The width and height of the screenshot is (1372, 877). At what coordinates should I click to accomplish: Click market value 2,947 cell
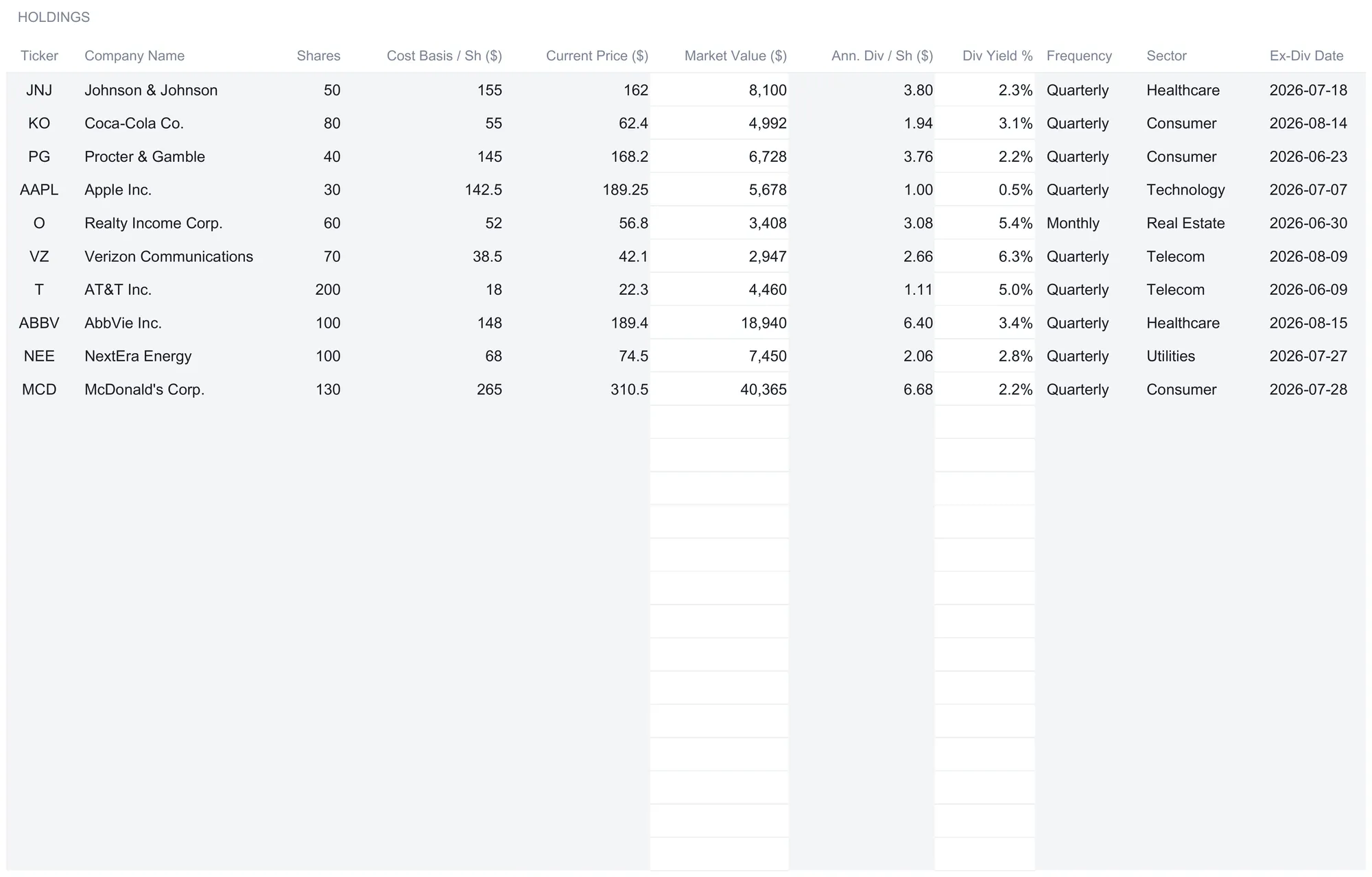720,256
